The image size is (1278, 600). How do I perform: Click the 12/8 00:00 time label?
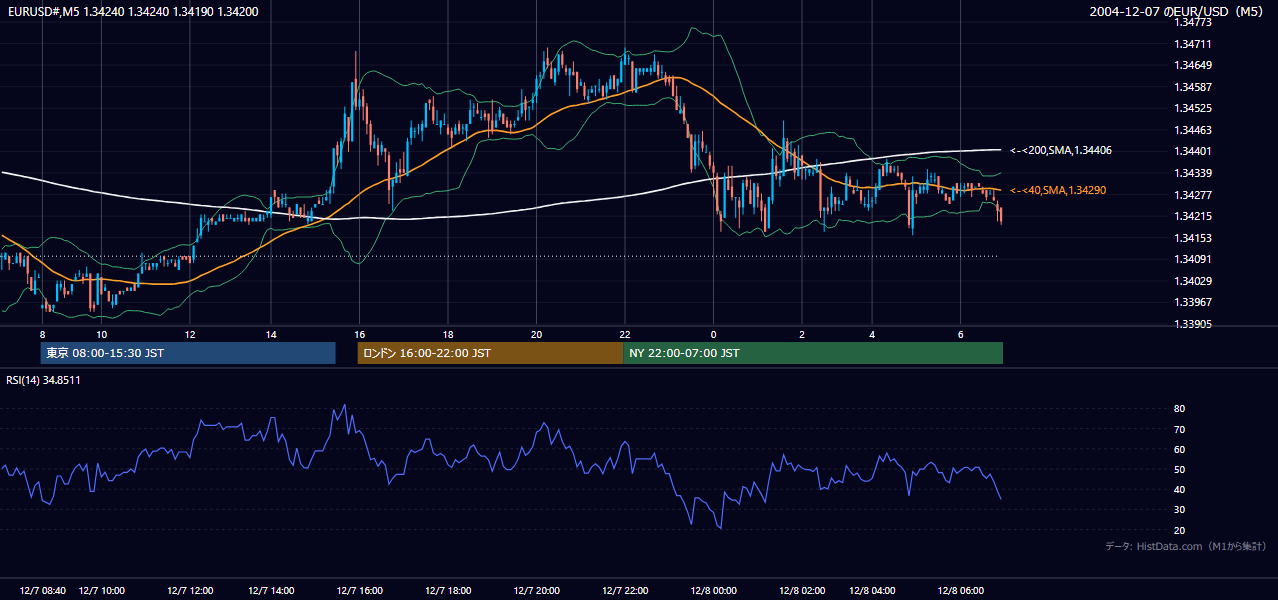714,591
